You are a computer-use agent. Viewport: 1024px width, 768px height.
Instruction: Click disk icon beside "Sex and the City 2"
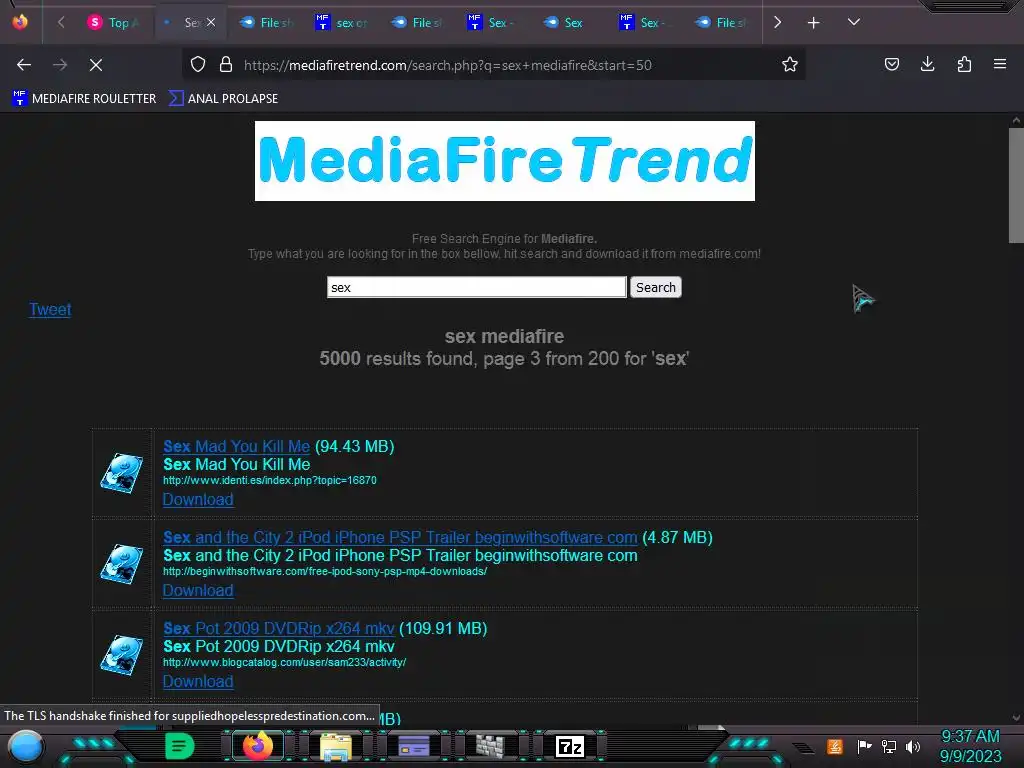pos(121,564)
